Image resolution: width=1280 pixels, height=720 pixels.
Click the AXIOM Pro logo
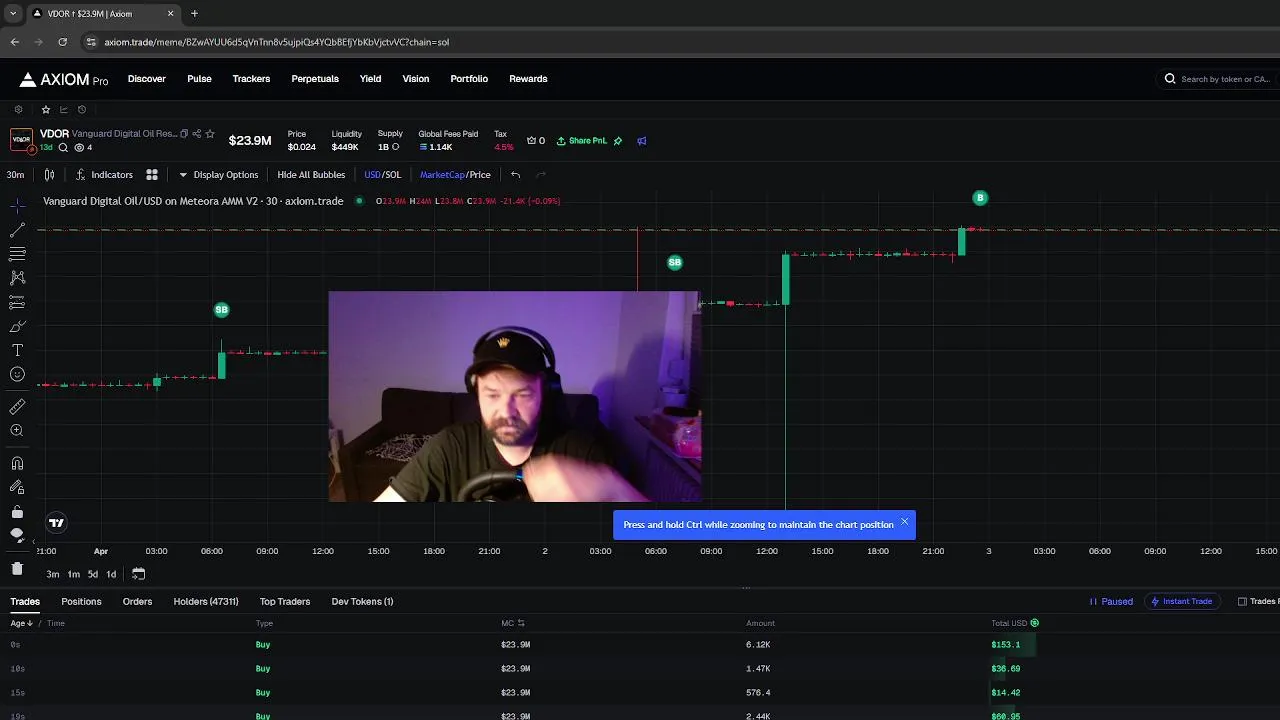(64, 79)
